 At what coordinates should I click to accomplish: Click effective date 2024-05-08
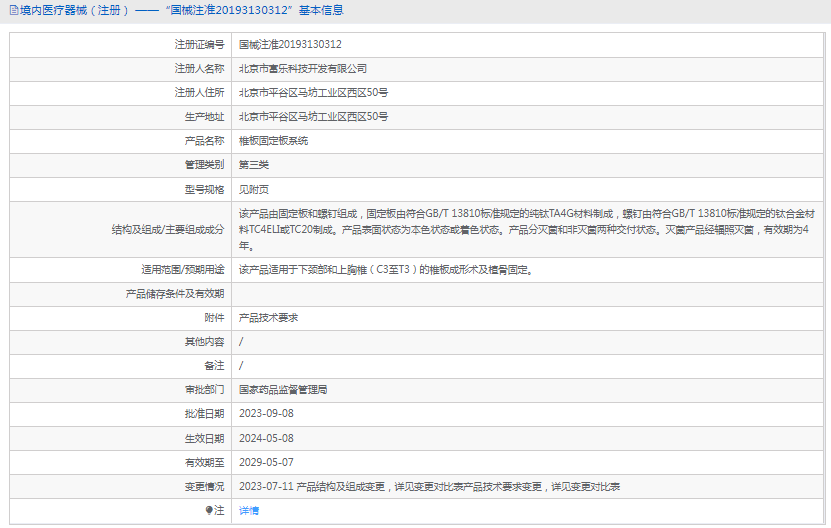click(x=266, y=438)
